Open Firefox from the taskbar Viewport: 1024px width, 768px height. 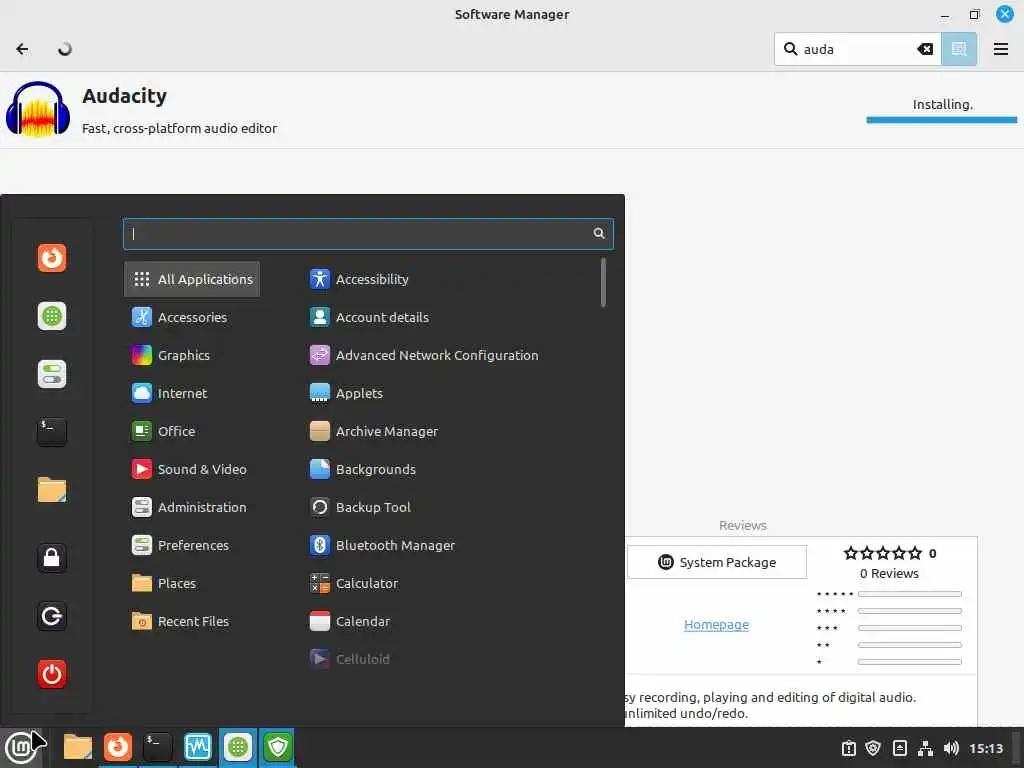(118, 746)
